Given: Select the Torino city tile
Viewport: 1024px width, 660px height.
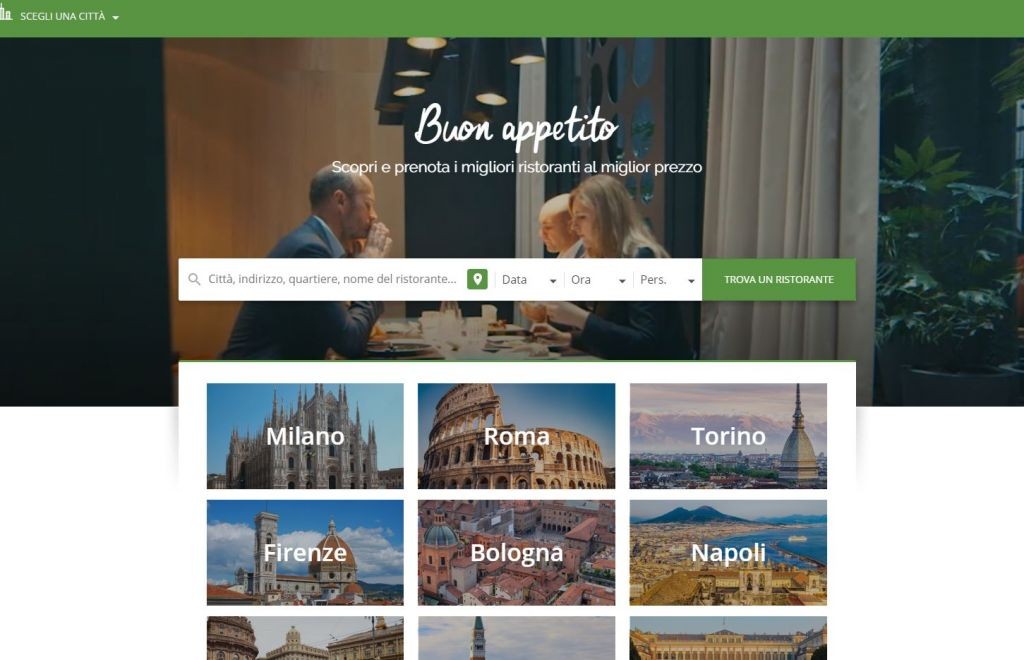Looking at the screenshot, I should (728, 436).
